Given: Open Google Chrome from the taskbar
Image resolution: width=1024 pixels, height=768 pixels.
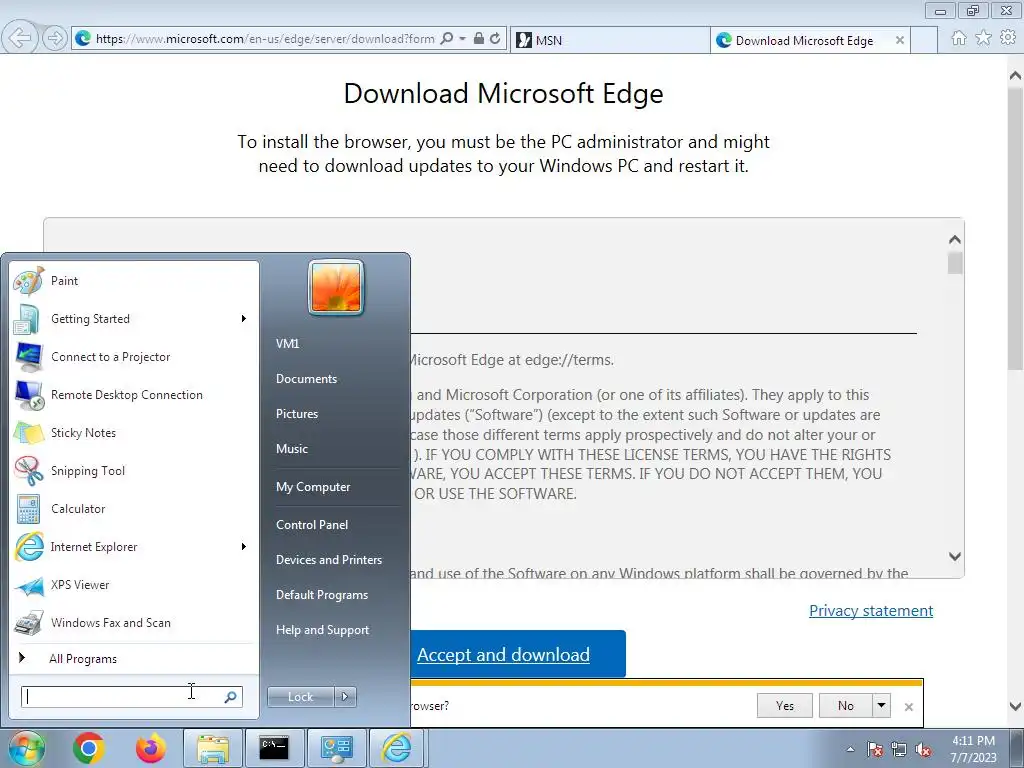Looking at the screenshot, I should (x=89, y=748).
